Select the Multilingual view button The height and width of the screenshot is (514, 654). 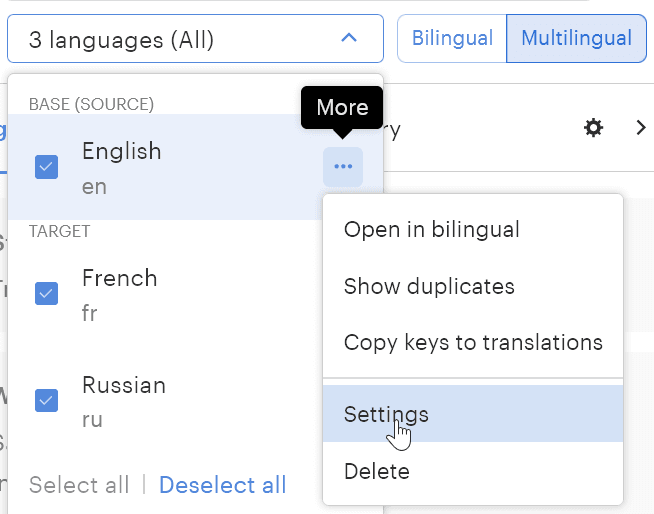(x=576, y=39)
